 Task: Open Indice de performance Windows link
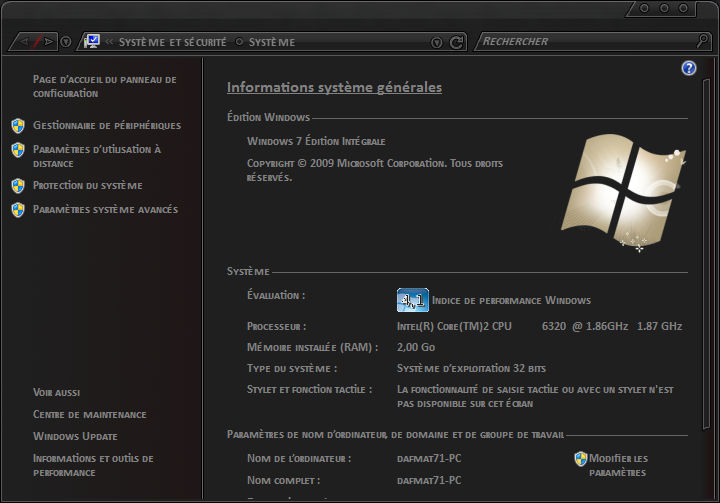coord(511,300)
